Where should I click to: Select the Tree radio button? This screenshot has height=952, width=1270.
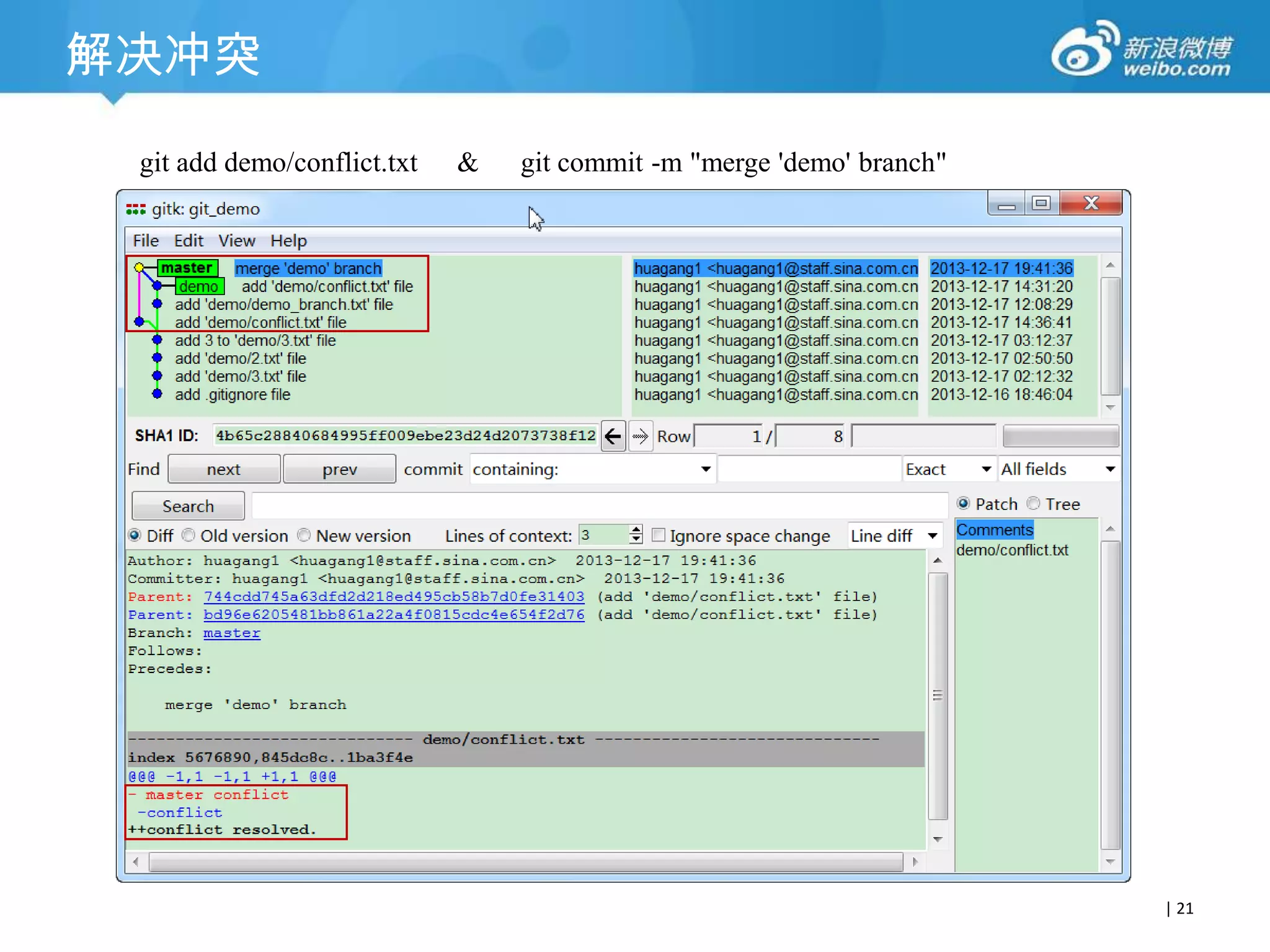pyautogui.click(x=1033, y=504)
